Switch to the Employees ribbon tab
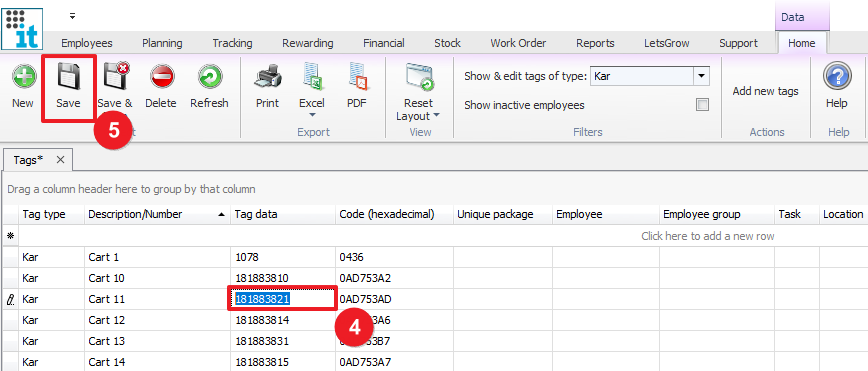Image resolution: width=868 pixels, height=371 pixels. (x=87, y=43)
